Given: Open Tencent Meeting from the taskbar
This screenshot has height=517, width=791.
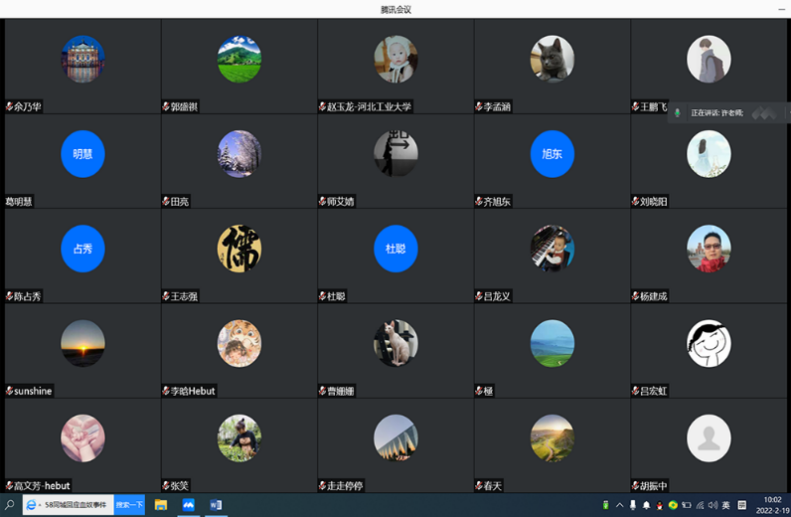Looking at the screenshot, I should tap(188, 506).
